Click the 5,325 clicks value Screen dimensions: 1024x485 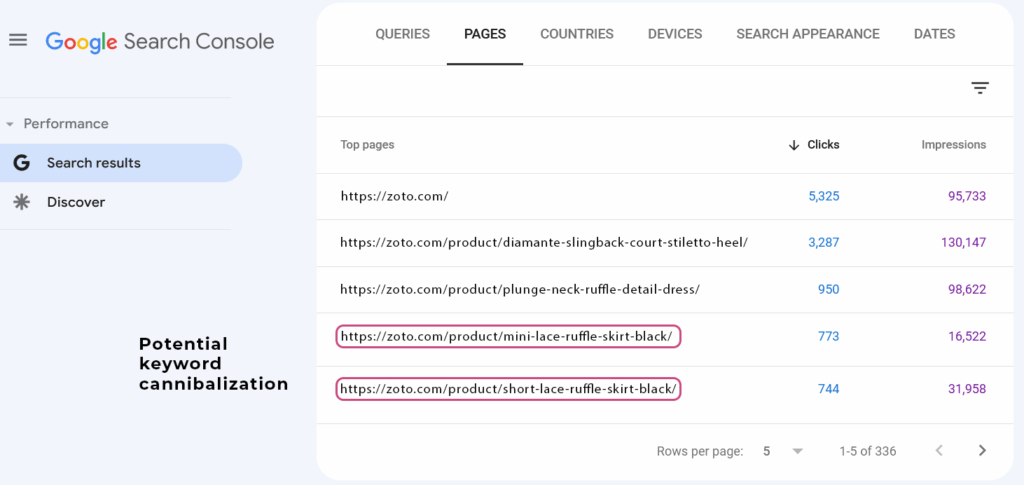point(824,196)
